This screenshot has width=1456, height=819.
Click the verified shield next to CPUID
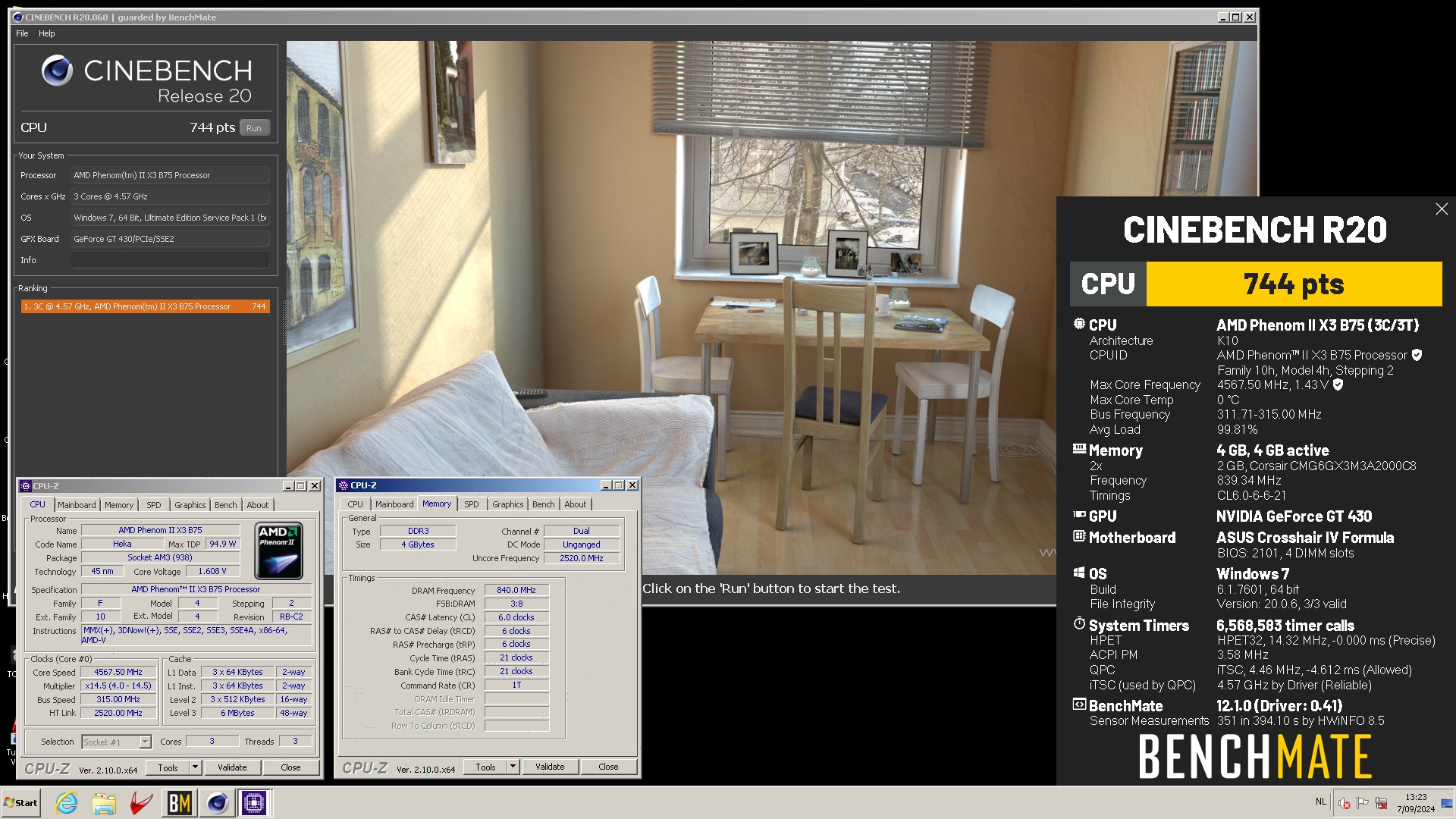[x=1417, y=355]
